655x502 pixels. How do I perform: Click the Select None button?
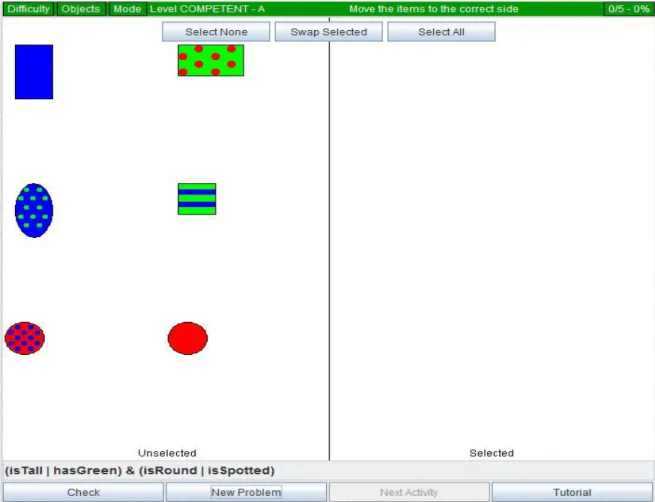(216, 32)
